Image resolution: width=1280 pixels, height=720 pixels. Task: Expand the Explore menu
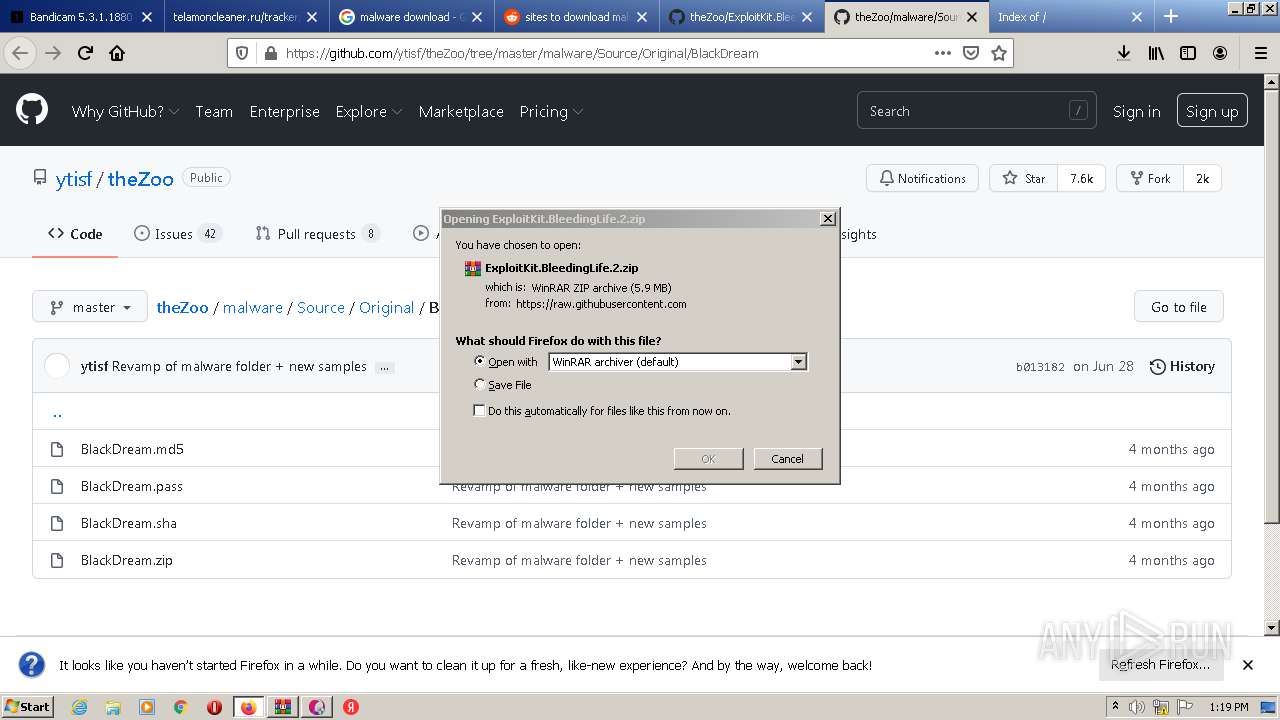[x=369, y=111]
